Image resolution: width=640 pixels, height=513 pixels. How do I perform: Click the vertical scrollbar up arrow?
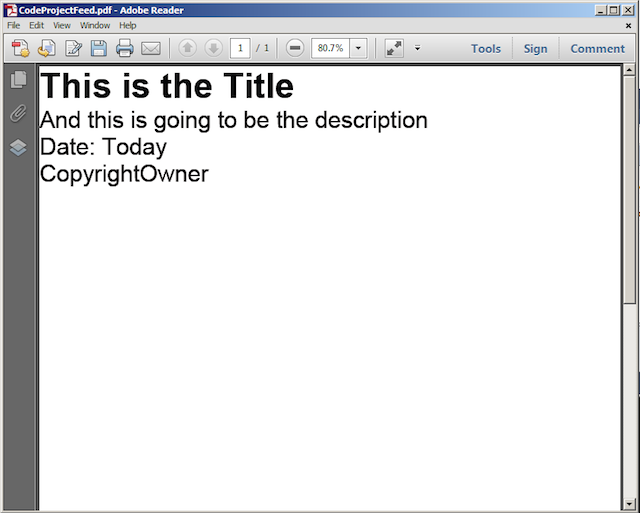[629, 70]
